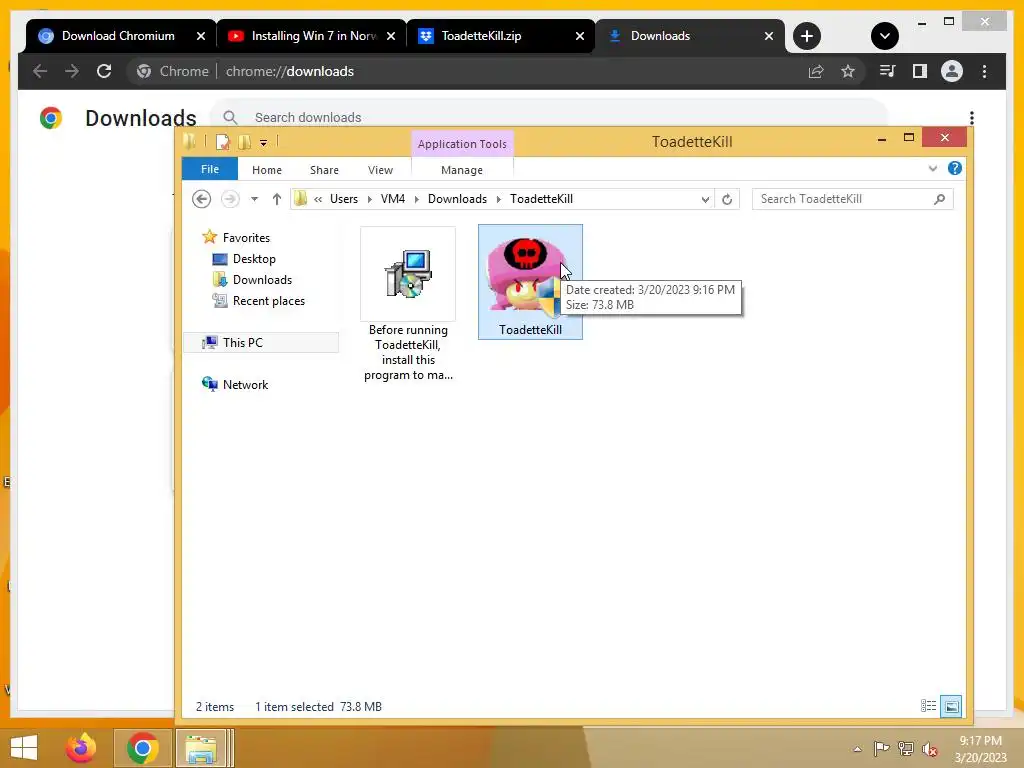
Task: Open Explorer Help question mark
Action: [x=954, y=168]
